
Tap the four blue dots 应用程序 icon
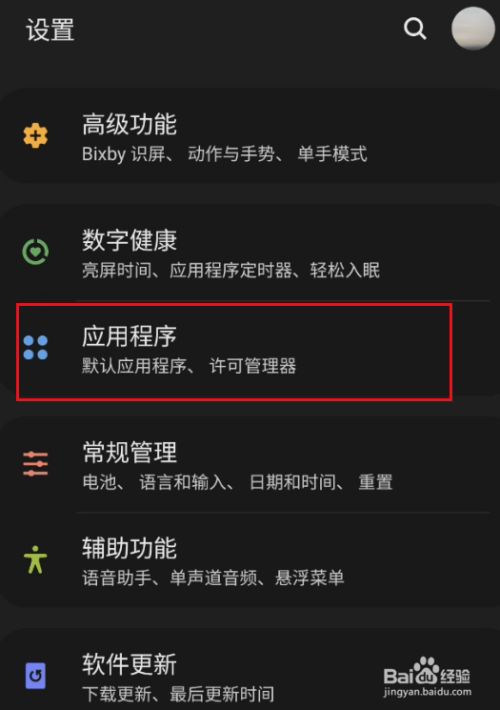35,348
